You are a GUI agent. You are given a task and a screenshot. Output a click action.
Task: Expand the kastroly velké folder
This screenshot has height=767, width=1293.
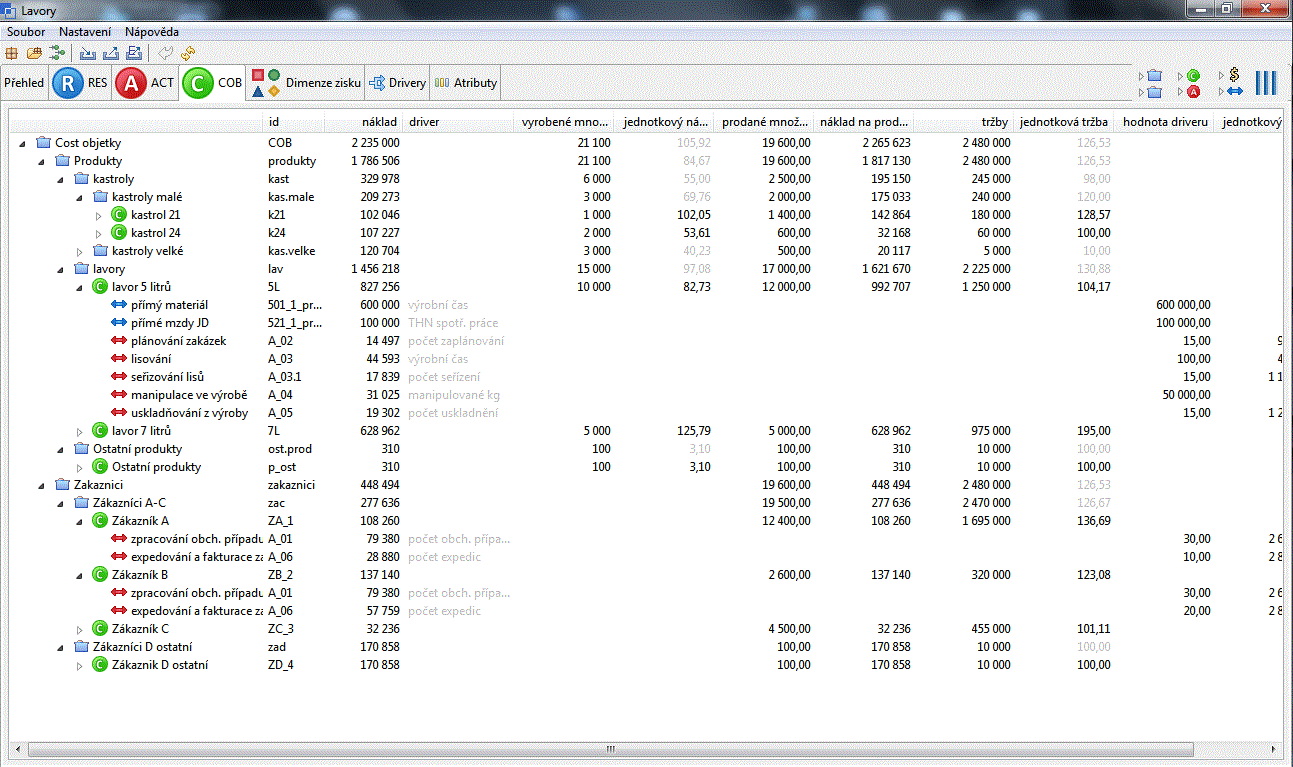(x=80, y=251)
